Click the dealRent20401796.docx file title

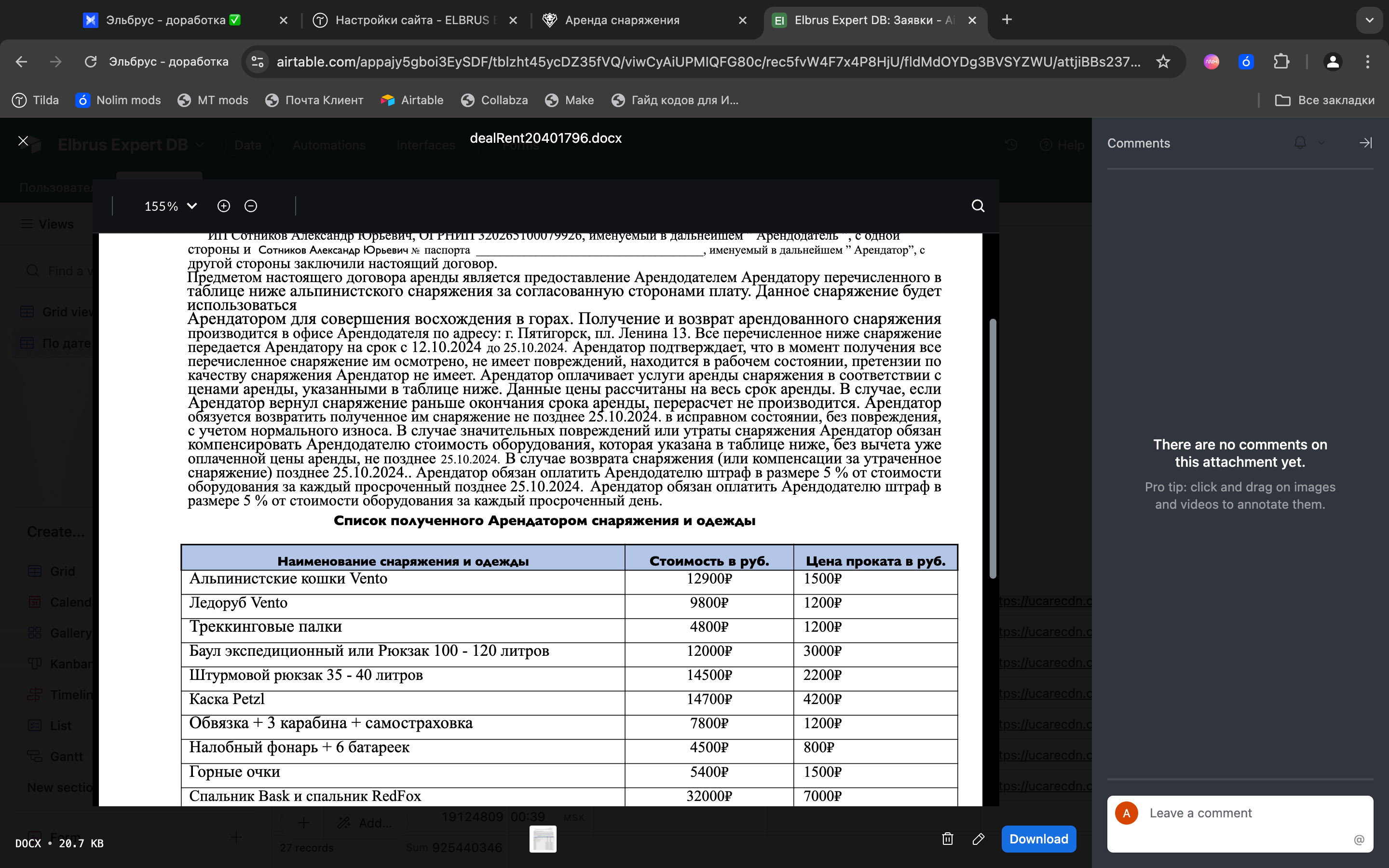click(545, 138)
